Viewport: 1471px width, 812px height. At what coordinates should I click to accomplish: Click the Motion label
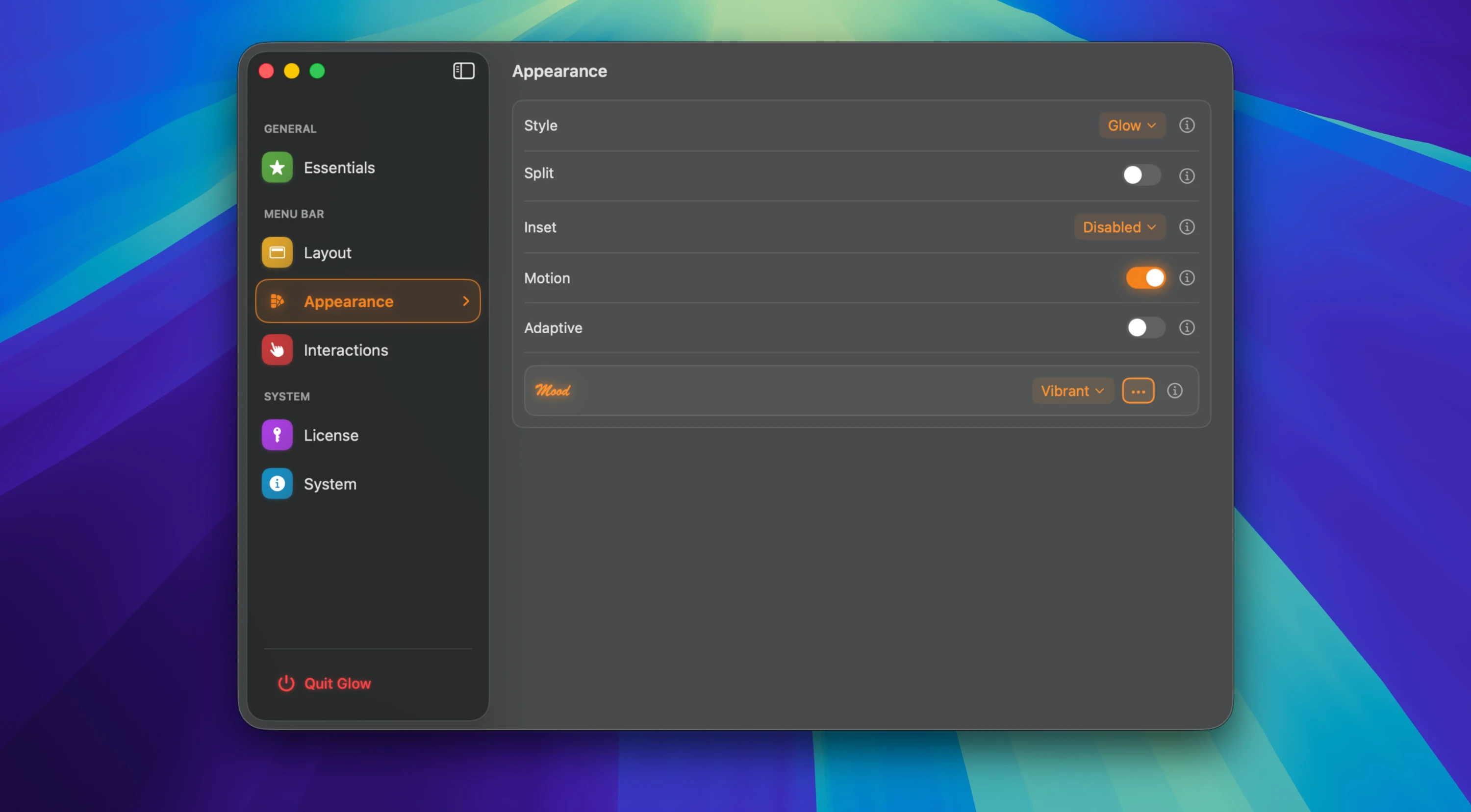(547, 278)
